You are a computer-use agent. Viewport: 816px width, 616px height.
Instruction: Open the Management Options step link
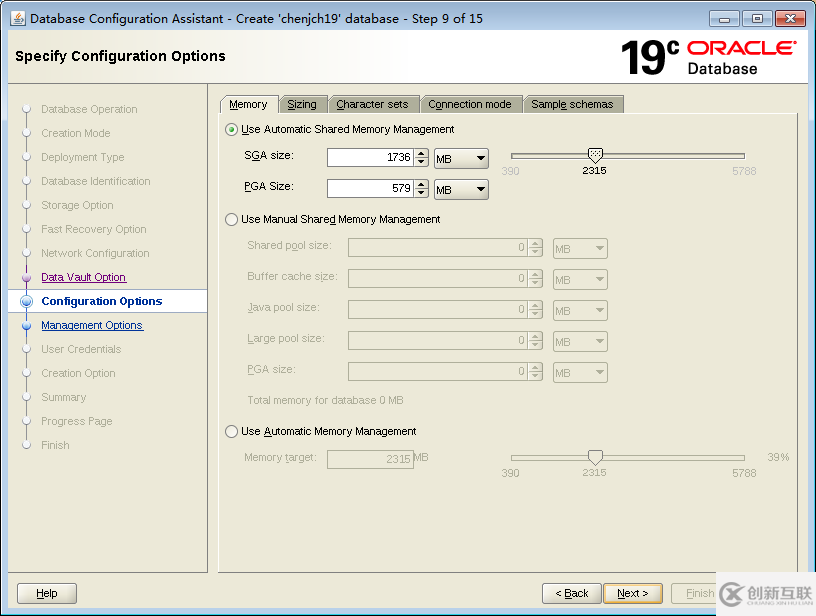(x=92, y=325)
